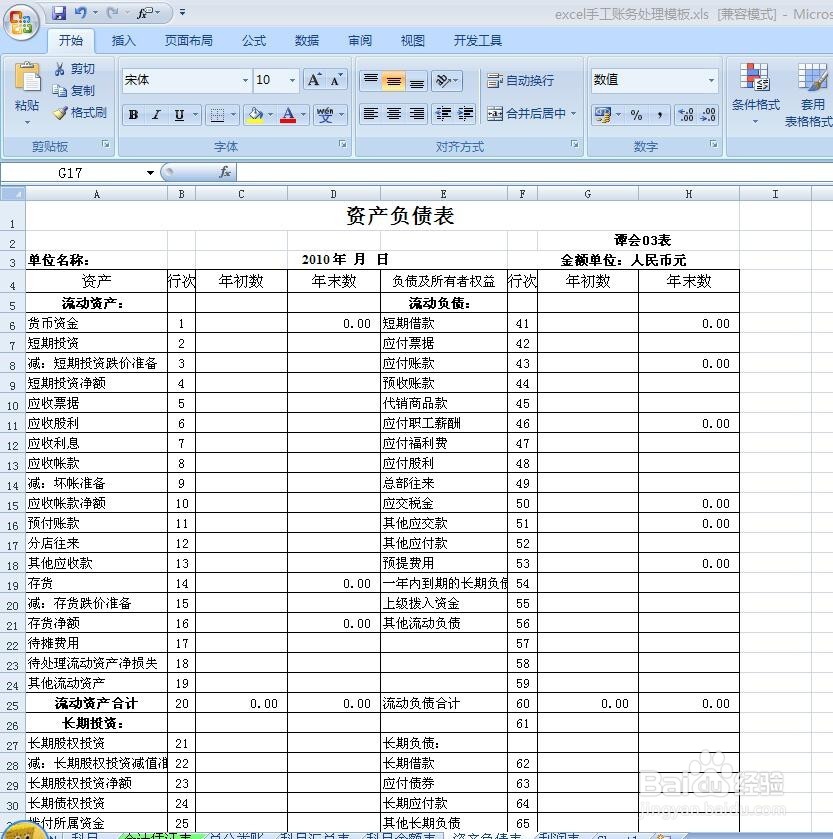Apply bold formatting with the B icon
This screenshot has width=833, height=839.
coord(133,114)
